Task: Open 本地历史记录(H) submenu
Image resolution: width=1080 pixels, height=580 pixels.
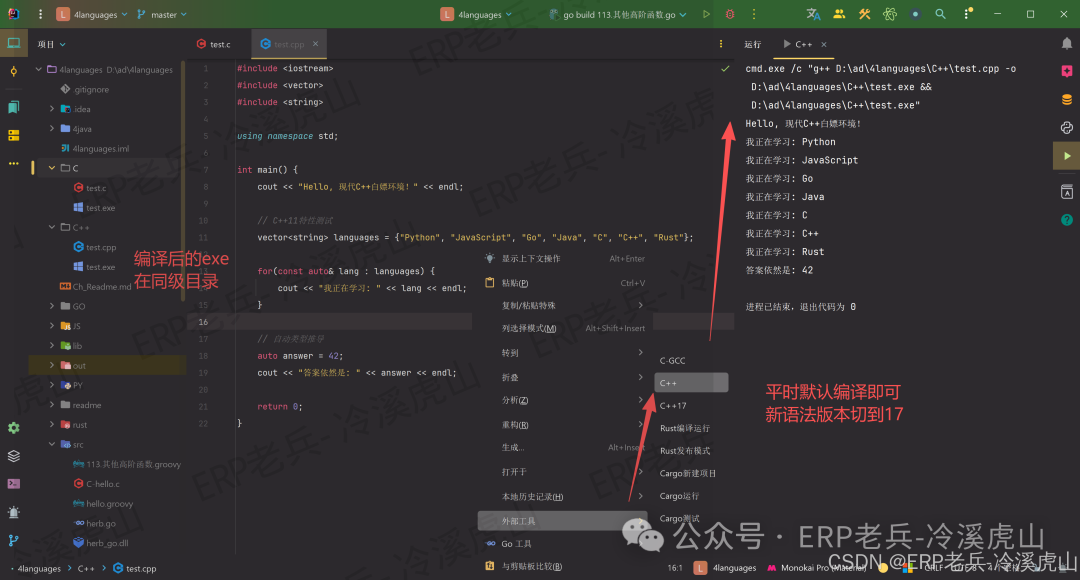Action: click(565, 497)
